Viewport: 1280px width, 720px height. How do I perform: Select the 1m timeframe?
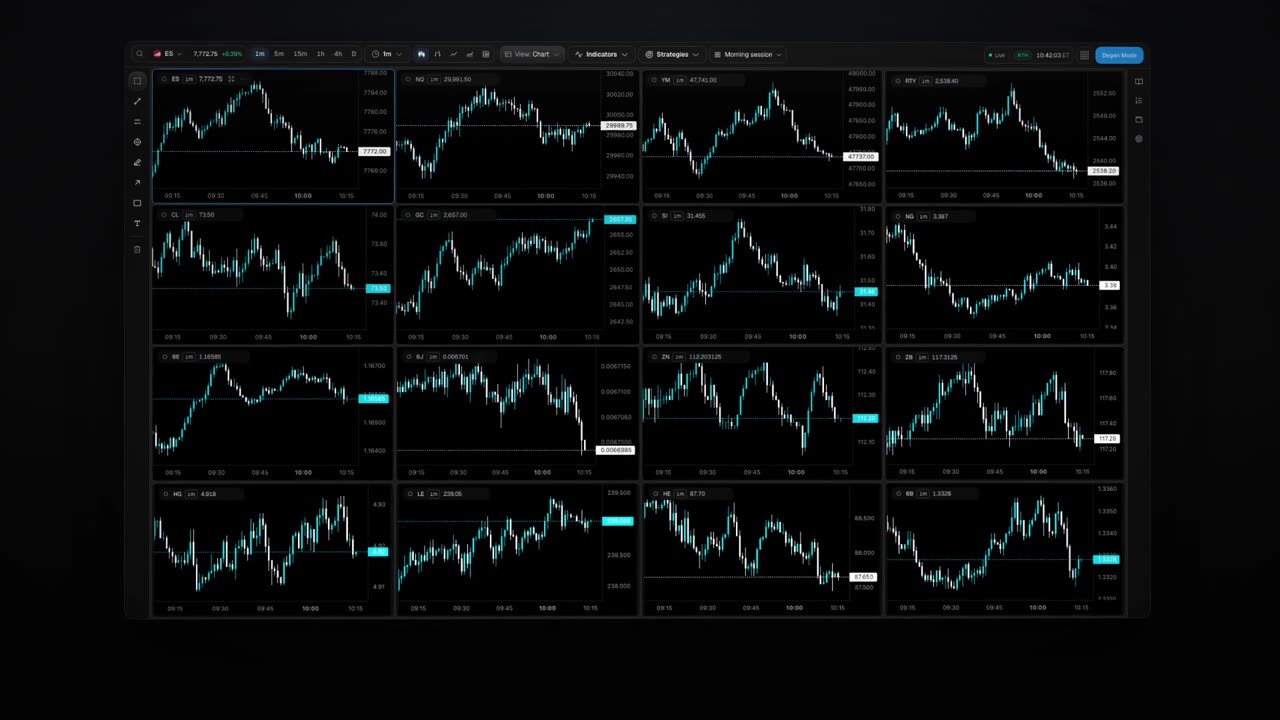pyautogui.click(x=260, y=54)
